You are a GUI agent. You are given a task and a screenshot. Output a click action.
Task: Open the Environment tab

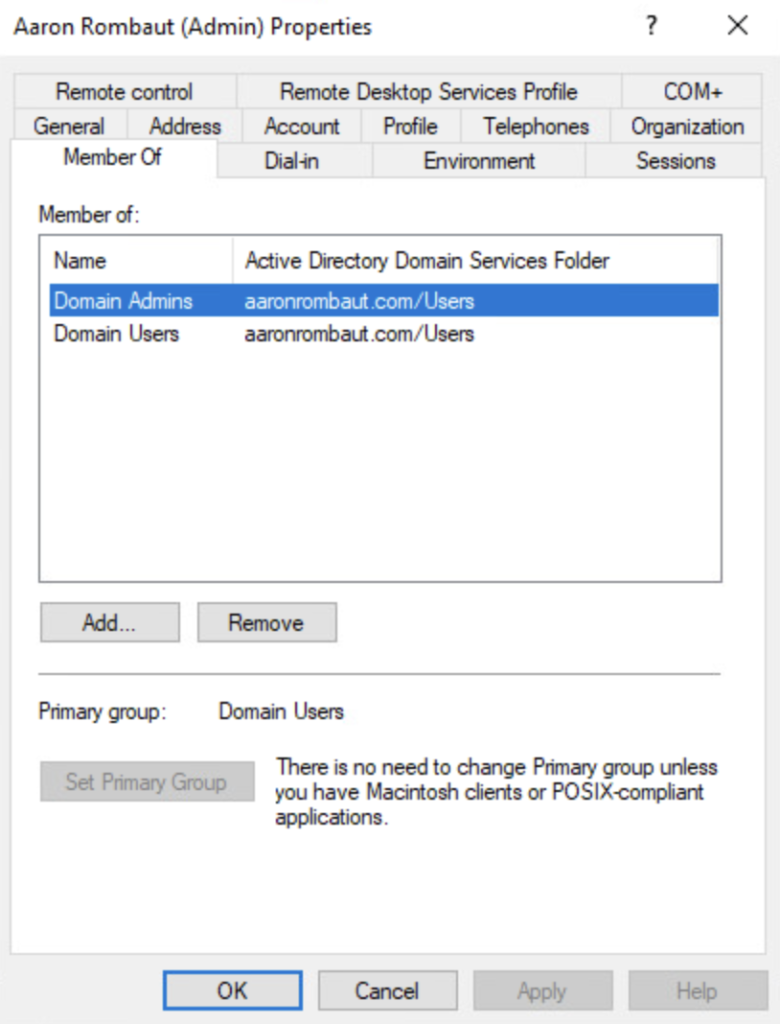tap(479, 161)
